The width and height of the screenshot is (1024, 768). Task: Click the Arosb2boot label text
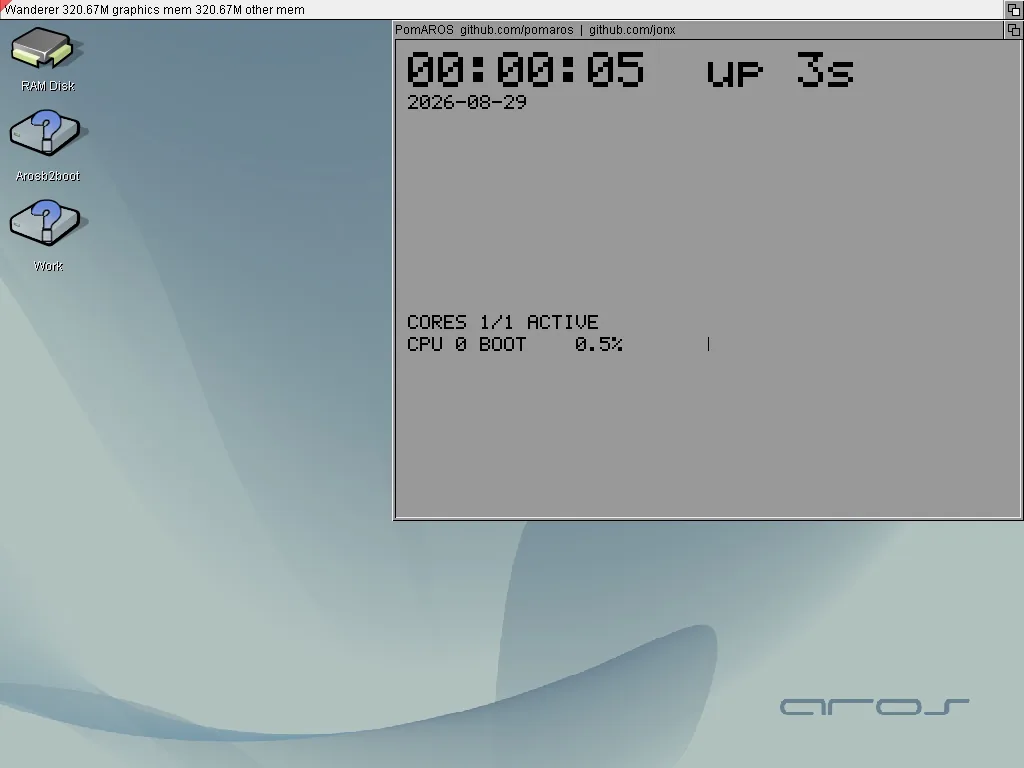click(x=48, y=176)
